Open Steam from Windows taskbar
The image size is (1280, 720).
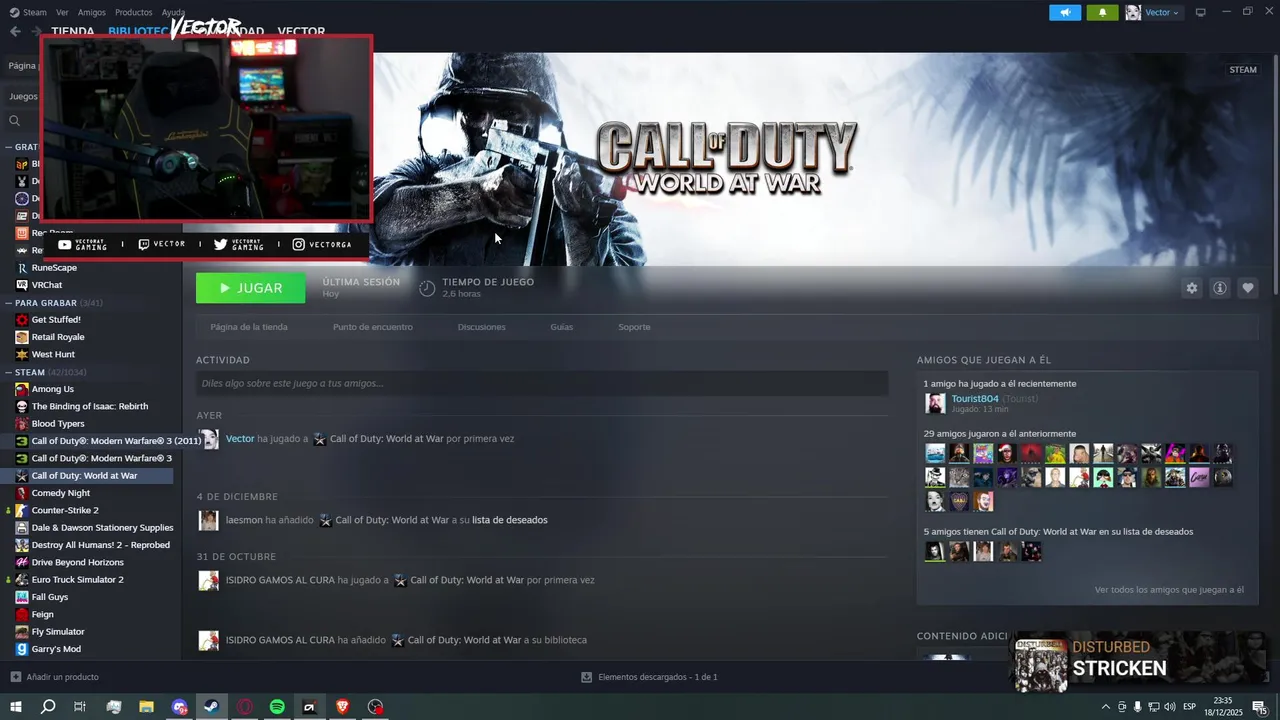coord(212,707)
